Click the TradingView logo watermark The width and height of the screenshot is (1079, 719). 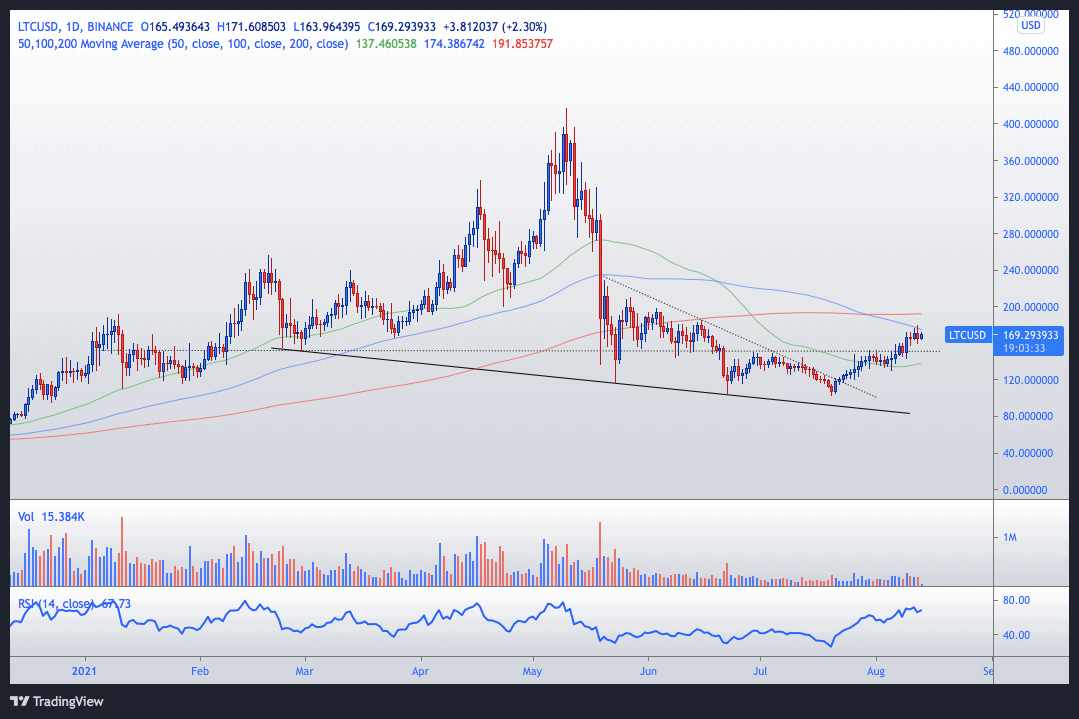[55, 702]
